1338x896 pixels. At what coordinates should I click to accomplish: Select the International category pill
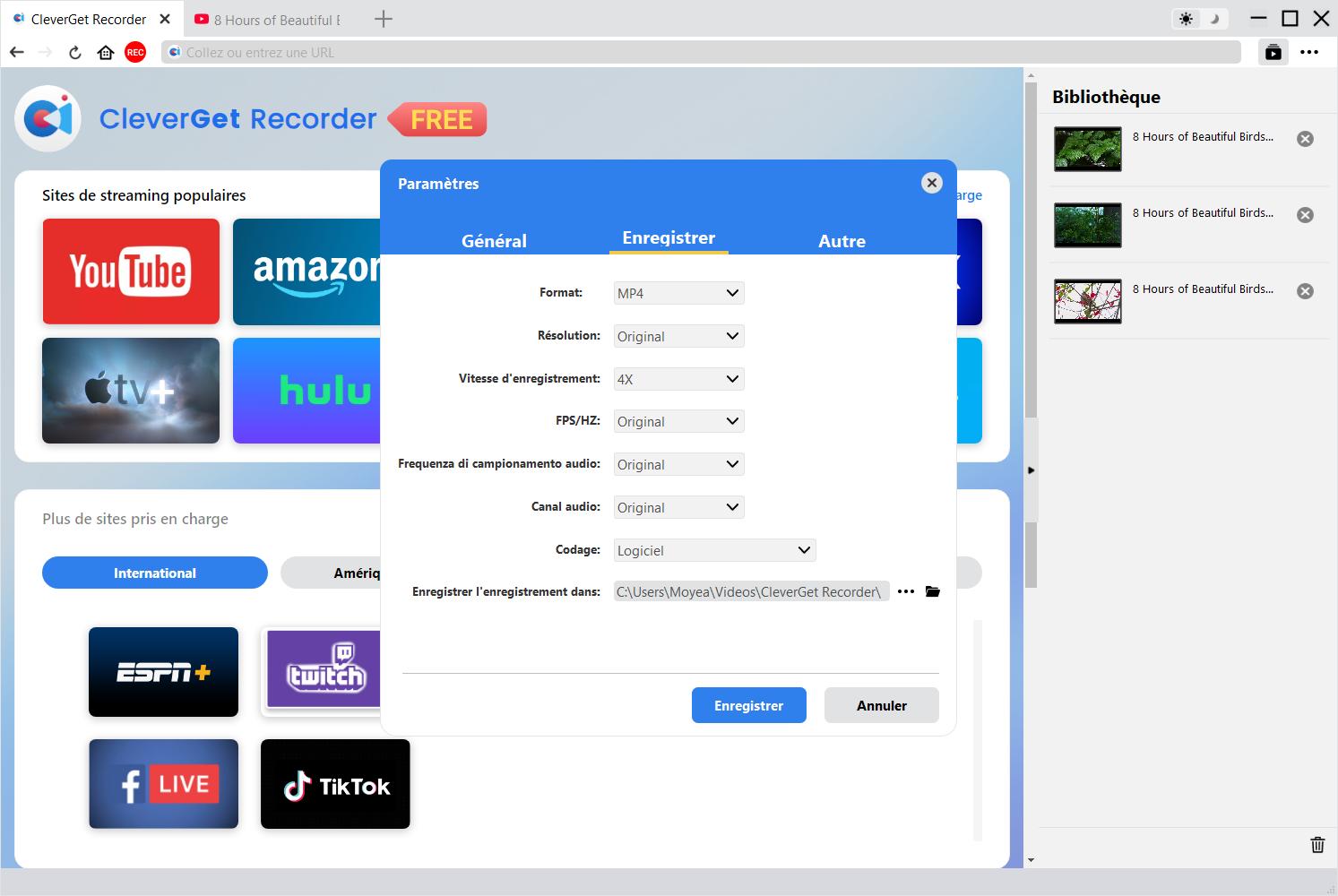[x=155, y=573]
